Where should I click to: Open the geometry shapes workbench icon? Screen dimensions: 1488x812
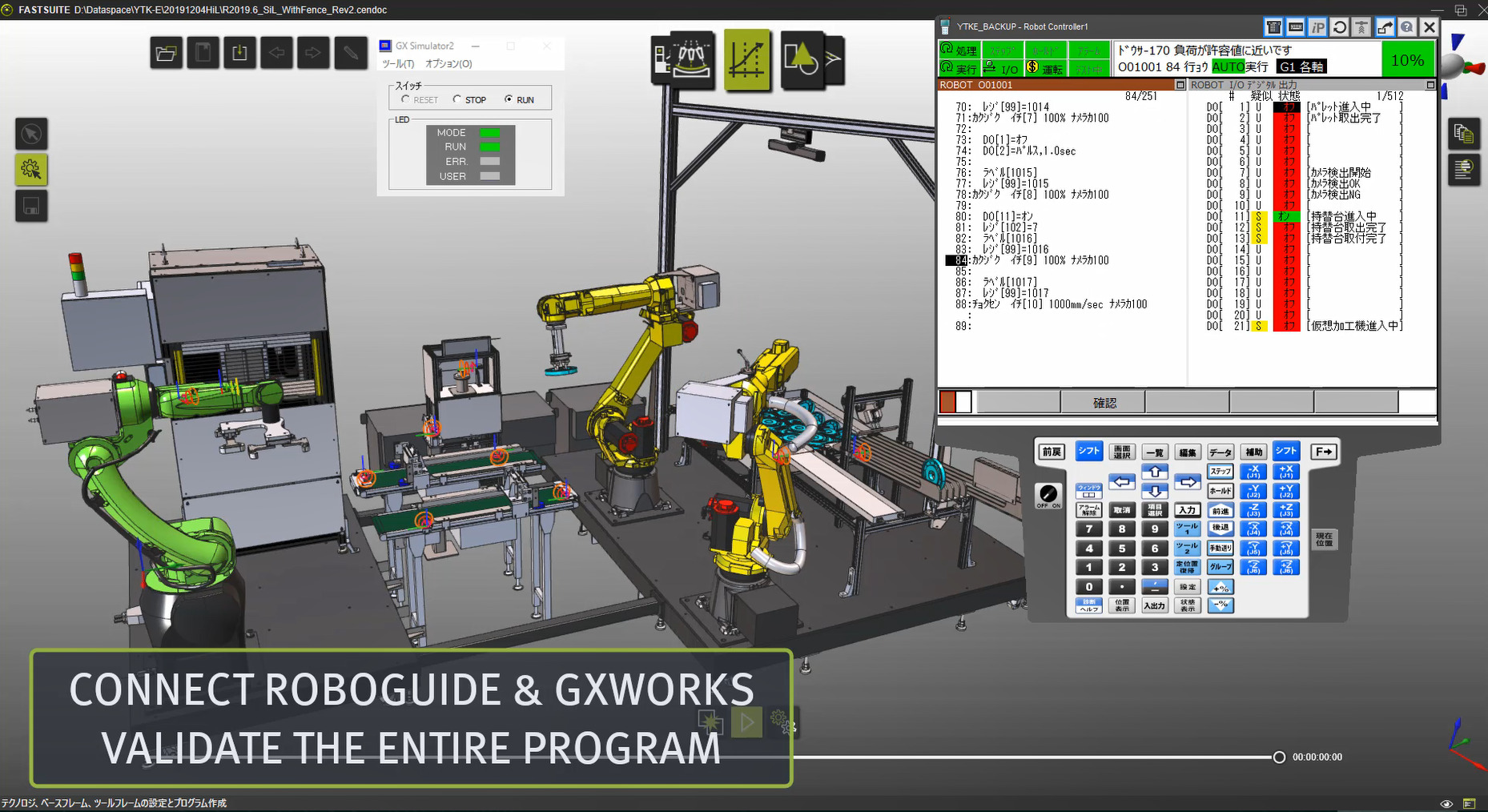click(x=801, y=59)
